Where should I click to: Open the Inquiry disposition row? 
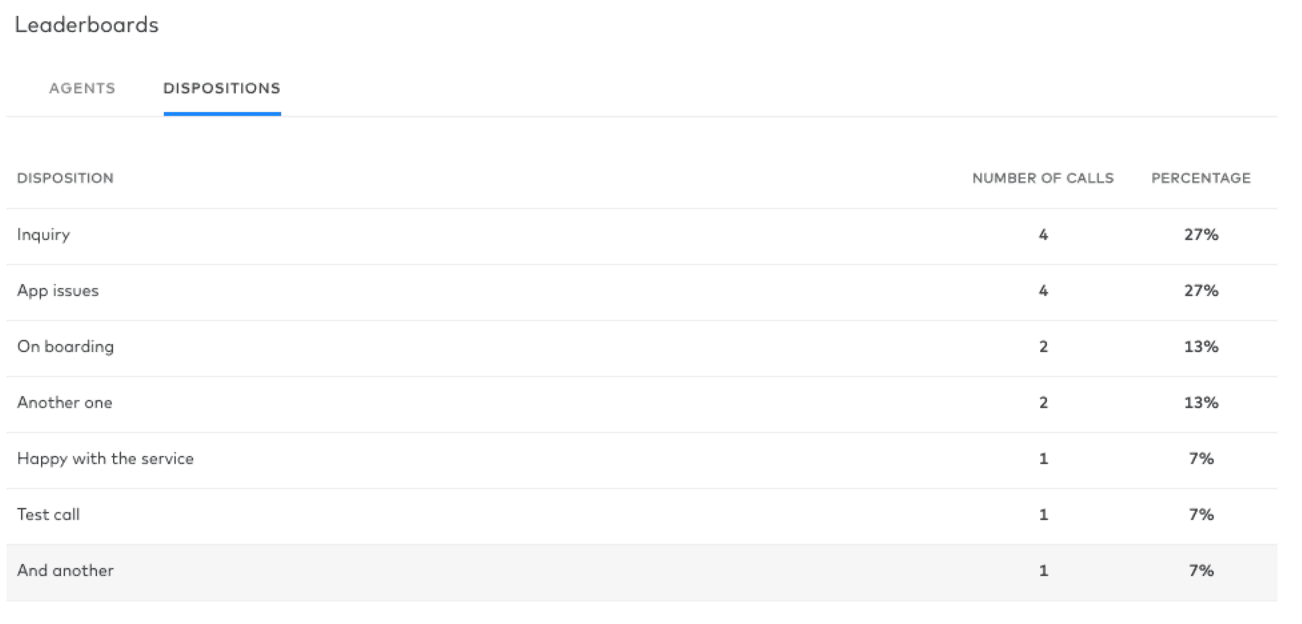[x=45, y=234]
